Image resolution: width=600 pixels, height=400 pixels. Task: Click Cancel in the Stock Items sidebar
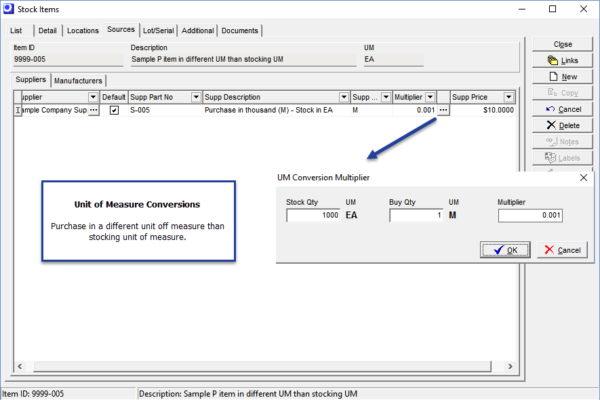(x=562, y=109)
